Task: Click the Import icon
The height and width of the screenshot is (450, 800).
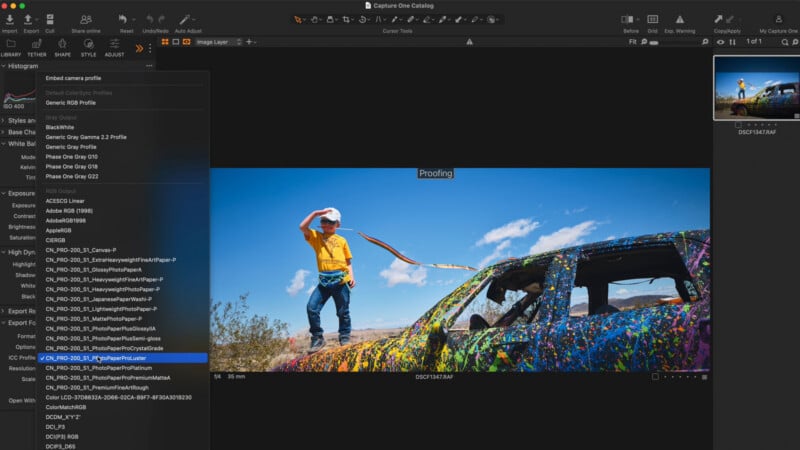Action: pos(9,19)
